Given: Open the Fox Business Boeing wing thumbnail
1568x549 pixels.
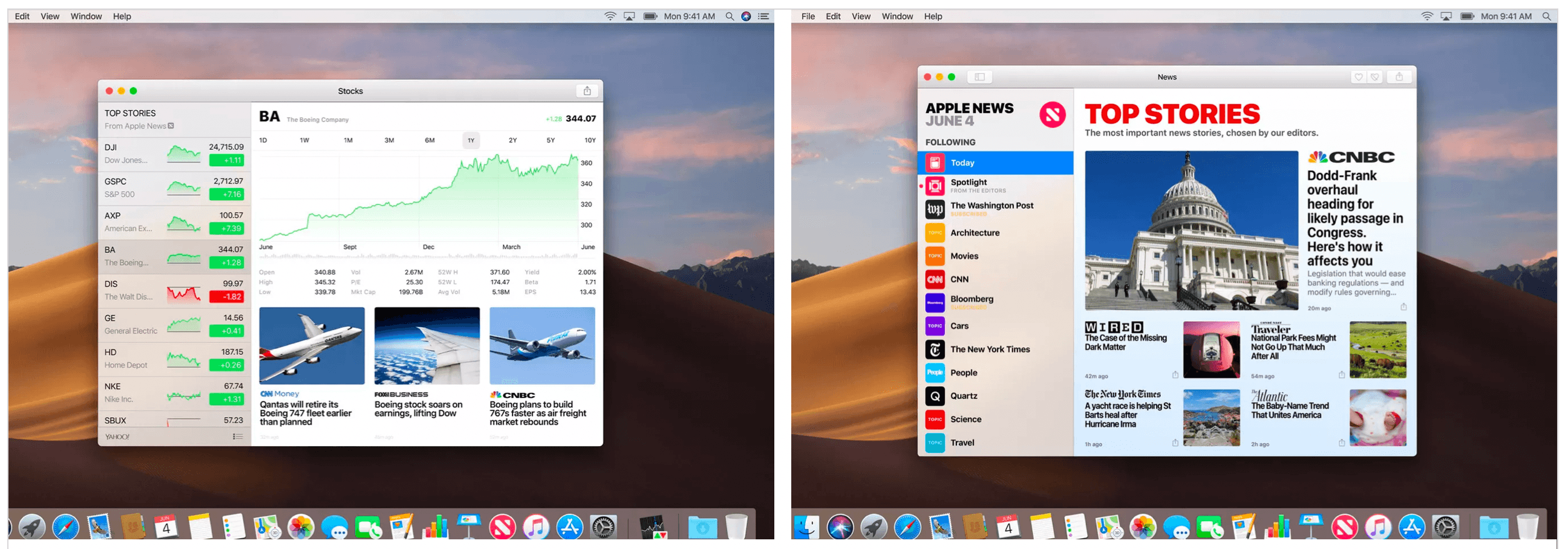Looking at the screenshot, I should pyautogui.click(x=426, y=346).
